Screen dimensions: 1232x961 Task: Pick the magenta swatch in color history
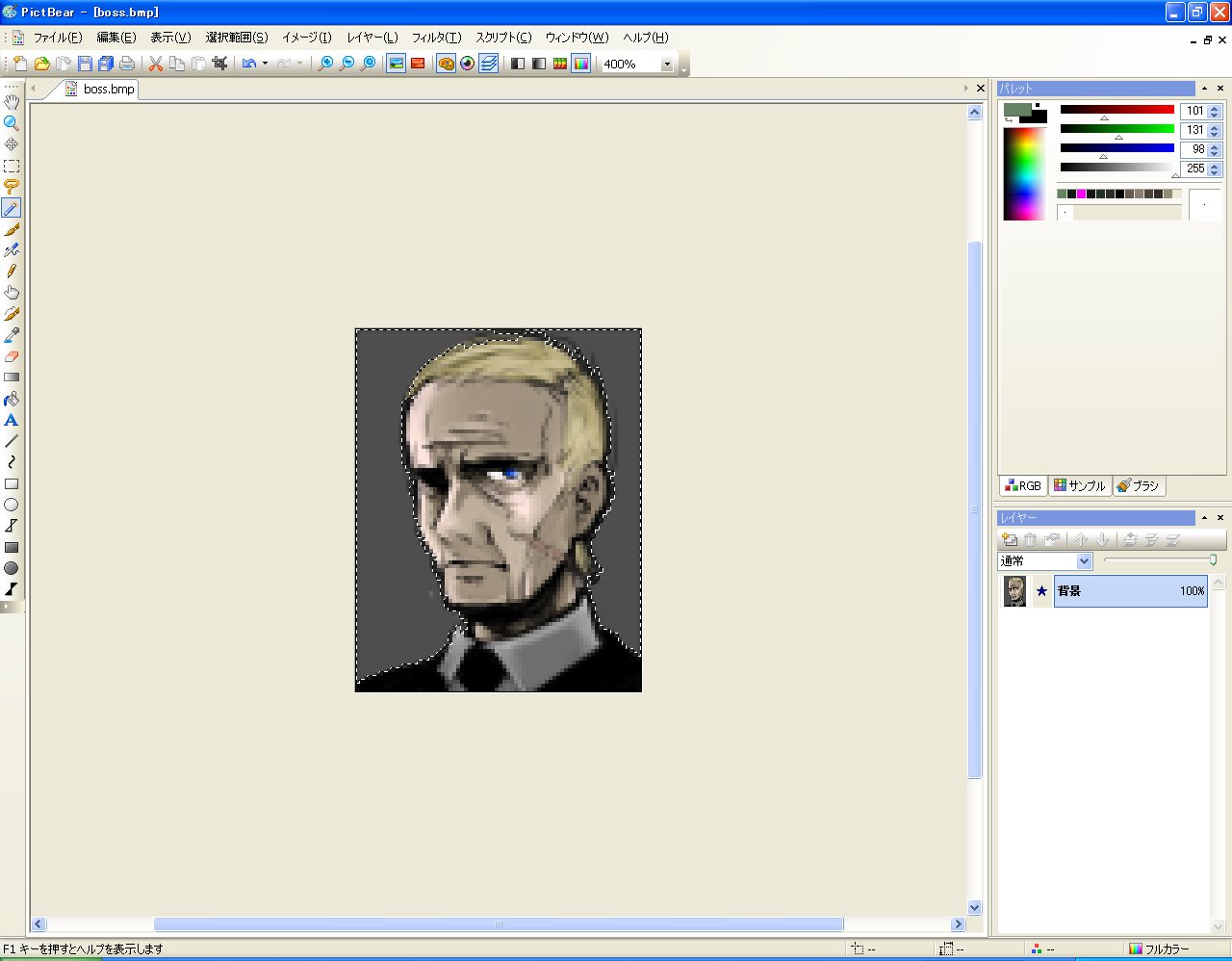pos(1081,194)
